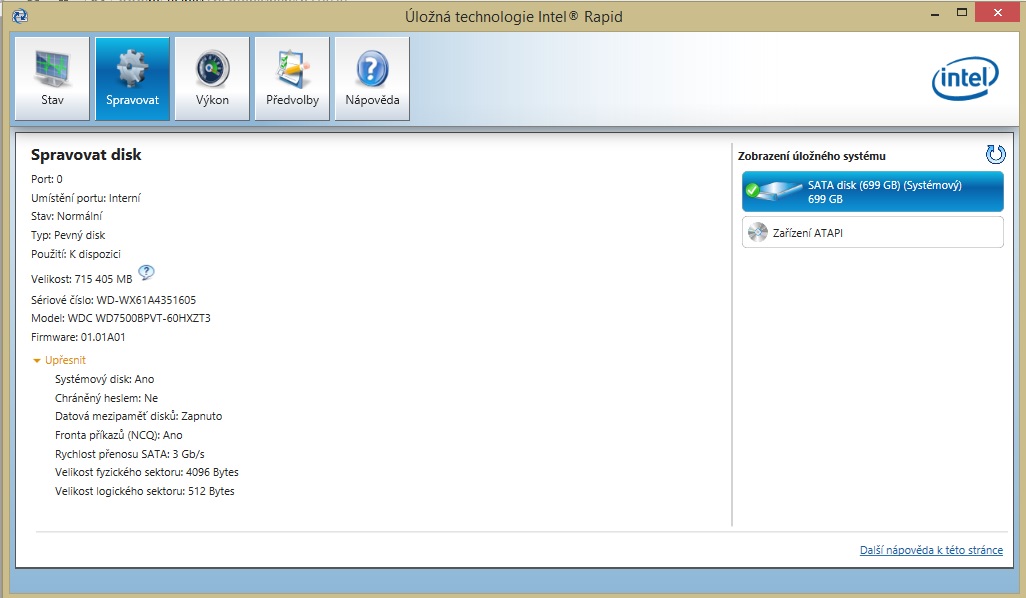Click Rychlost přenosu SATA: 3 Gb/s text
1026x598 pixels.
[x=130, y=454]
